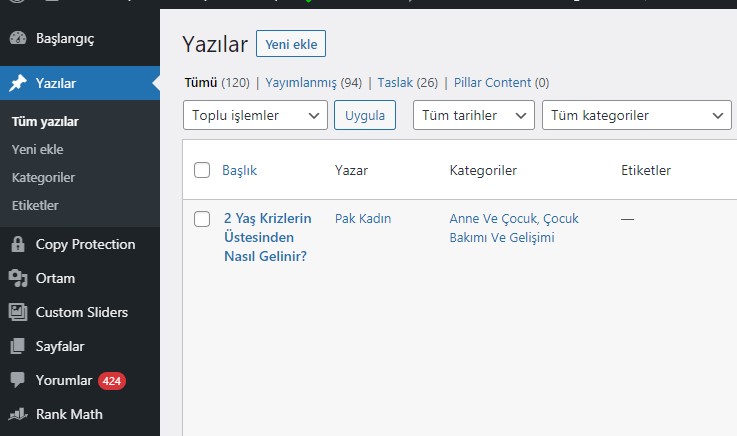Open the Tüm tarihler date filter
The height and width of the screenshot is (436, 737).
pyautogui.click(x=474, y=115)
